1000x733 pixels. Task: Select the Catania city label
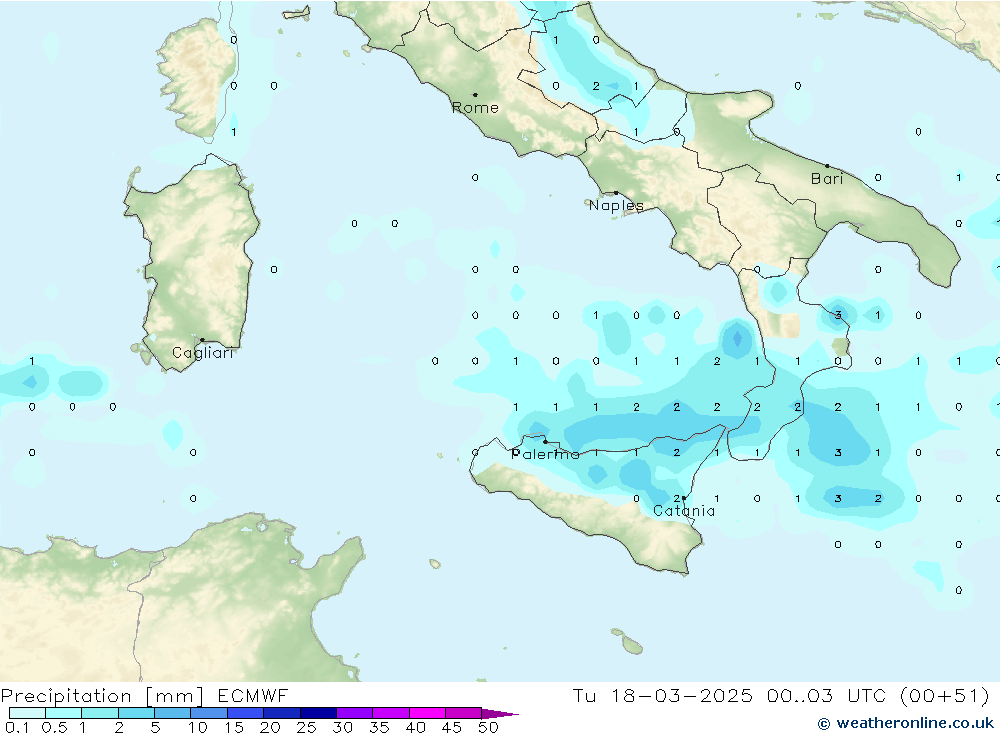(x=684, y=511)
